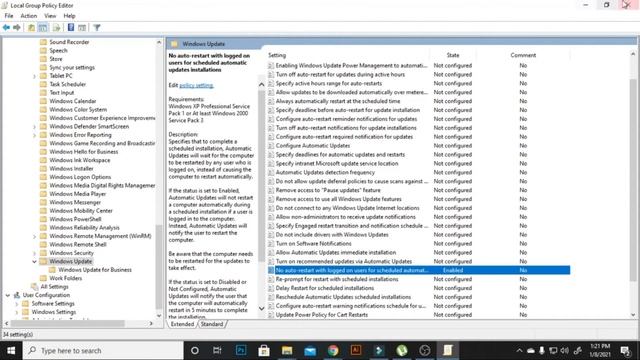Screen dimensions: 640x360
Task: Show hidden tray icons chevron
Action: pyautogui.click(x=519, y=351)
